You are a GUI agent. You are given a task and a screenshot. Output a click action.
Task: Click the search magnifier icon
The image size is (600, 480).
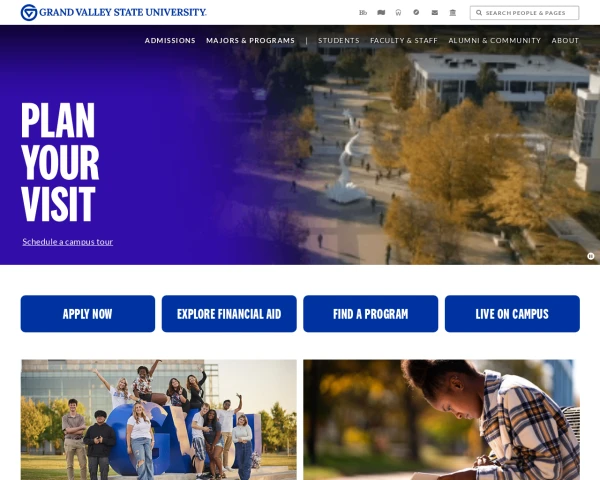coord(479,13)
